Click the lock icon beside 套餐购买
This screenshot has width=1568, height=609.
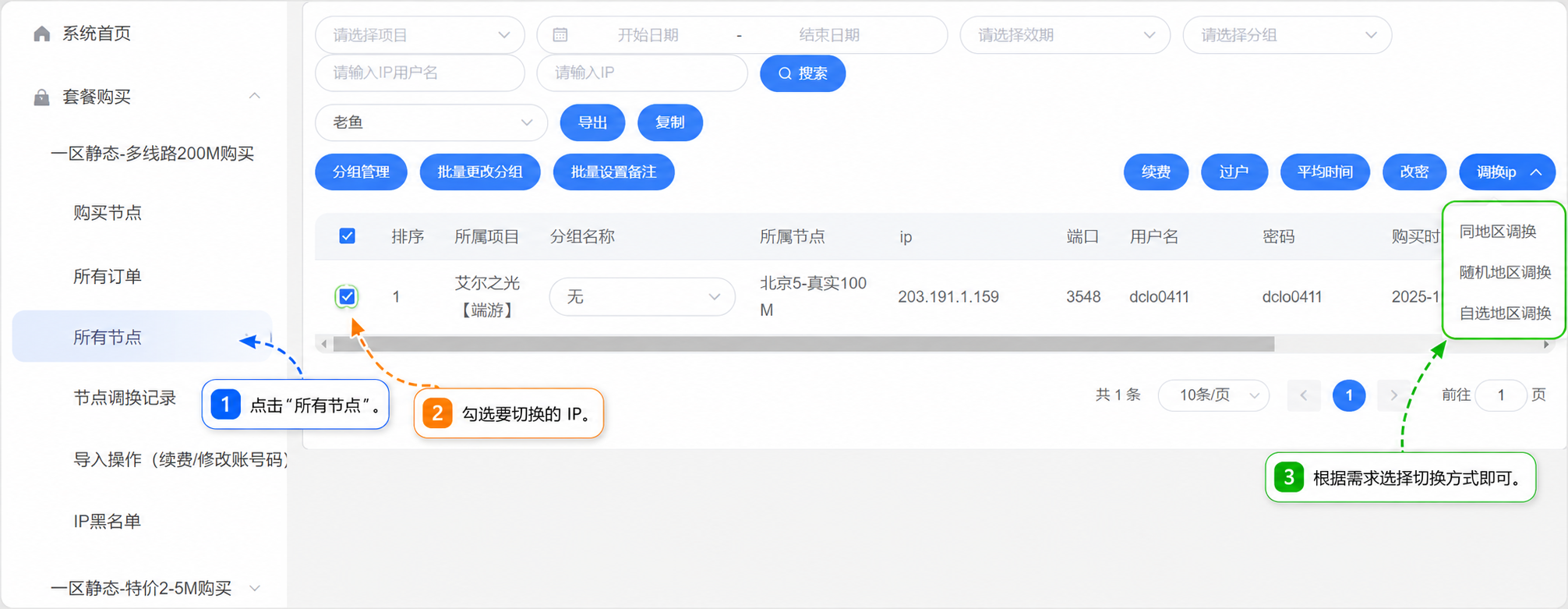click(x=42, y=97)
